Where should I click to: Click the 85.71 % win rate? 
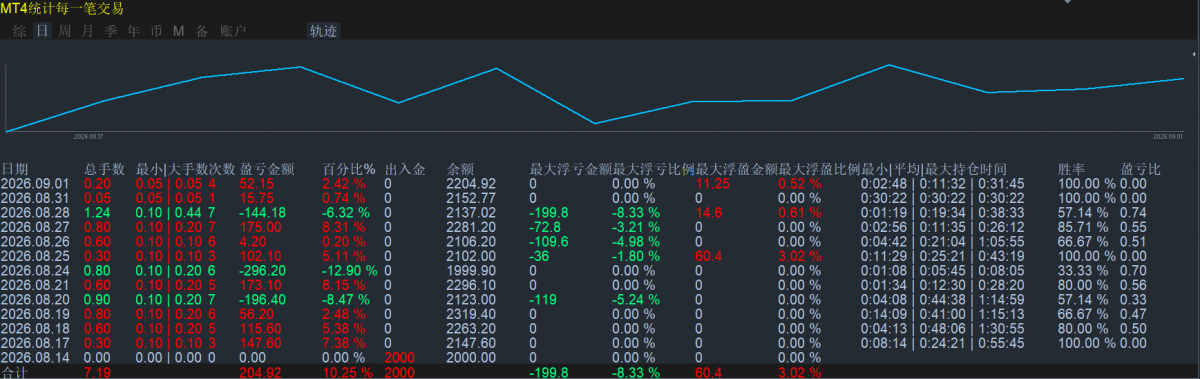pos(1083,227)
